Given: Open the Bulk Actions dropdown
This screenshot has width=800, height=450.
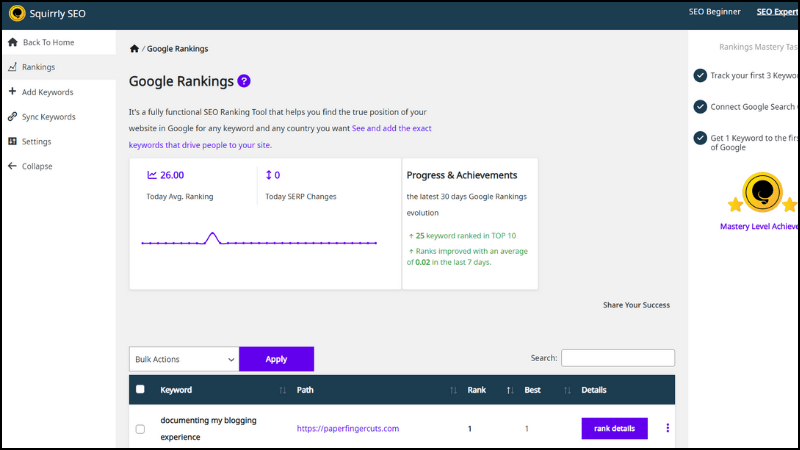Looking at the screenshot, I should click(184, 359).
